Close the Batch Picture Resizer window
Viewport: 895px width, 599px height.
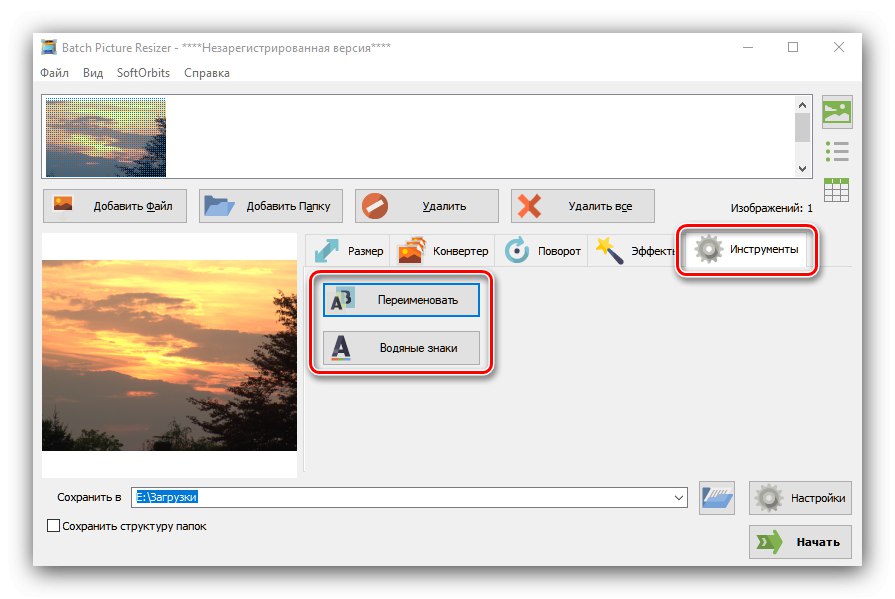838,47
